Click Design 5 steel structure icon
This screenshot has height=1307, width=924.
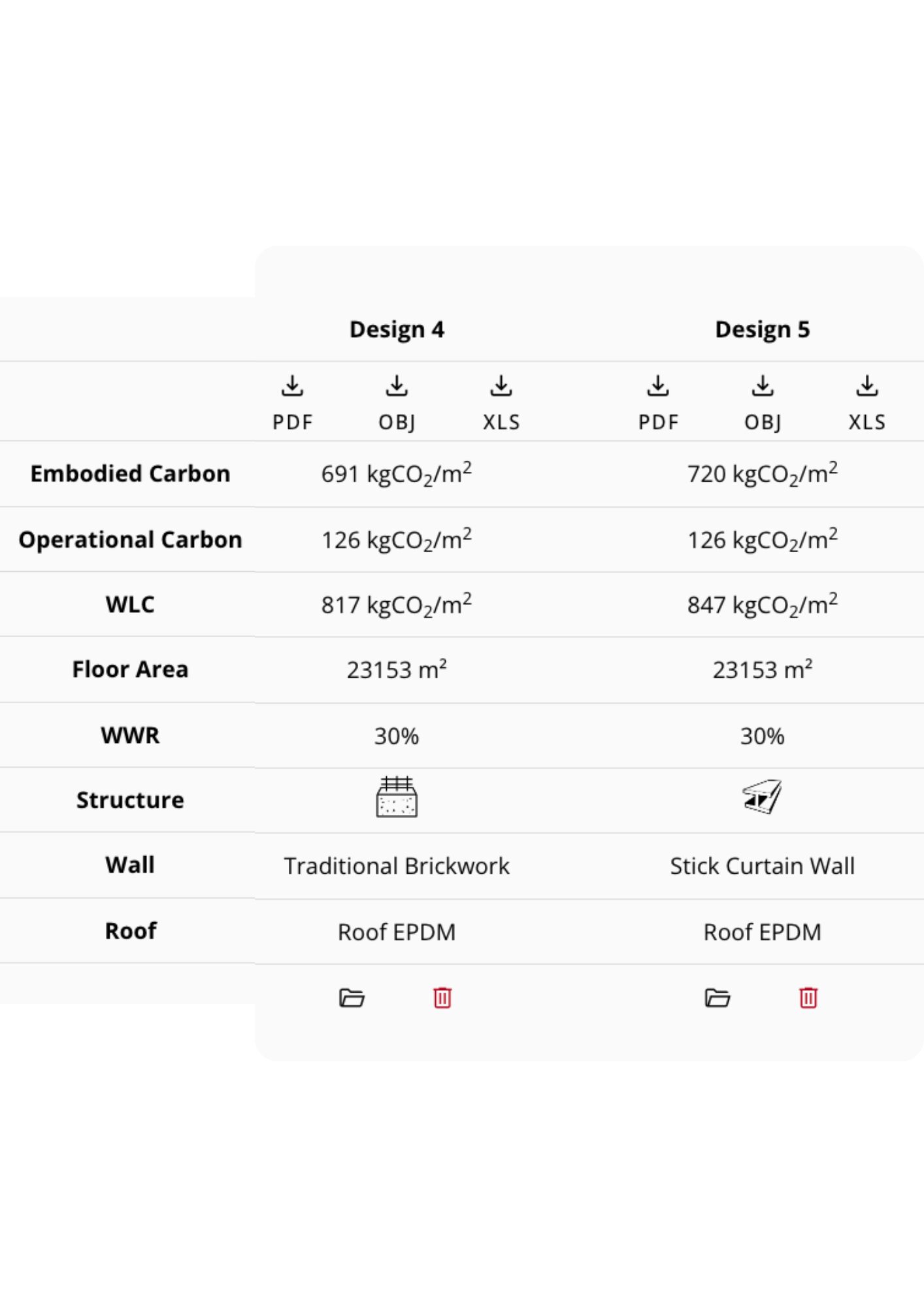(x=763, y=797)
